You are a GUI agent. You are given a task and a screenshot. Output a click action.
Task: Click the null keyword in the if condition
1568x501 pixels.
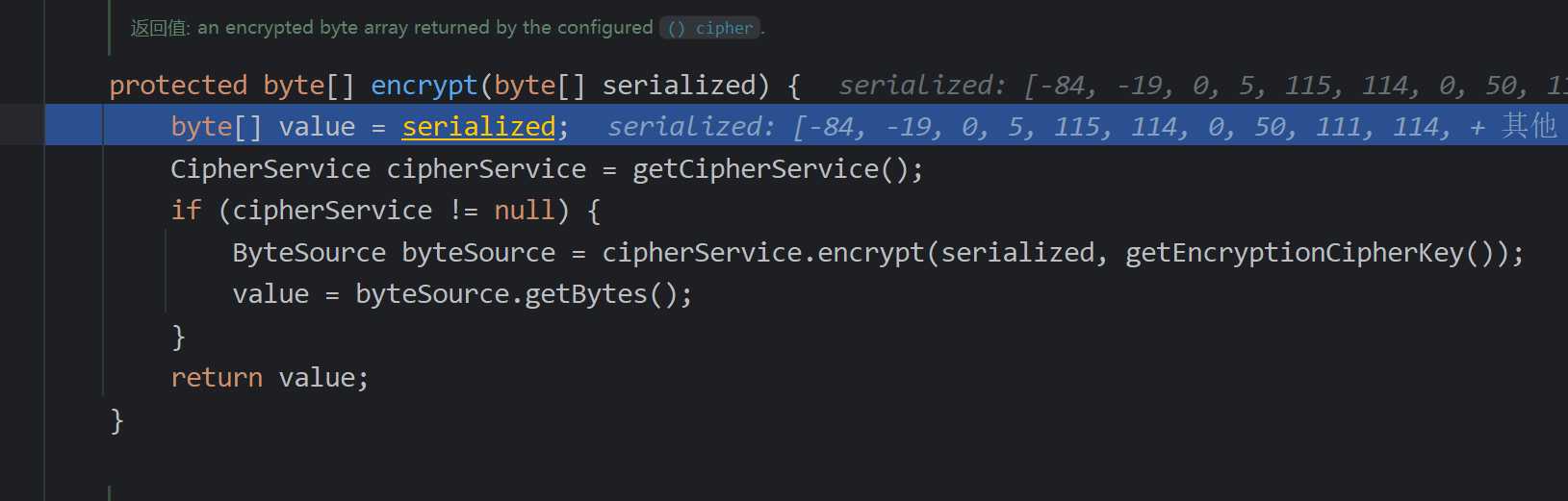coord(525,211)
